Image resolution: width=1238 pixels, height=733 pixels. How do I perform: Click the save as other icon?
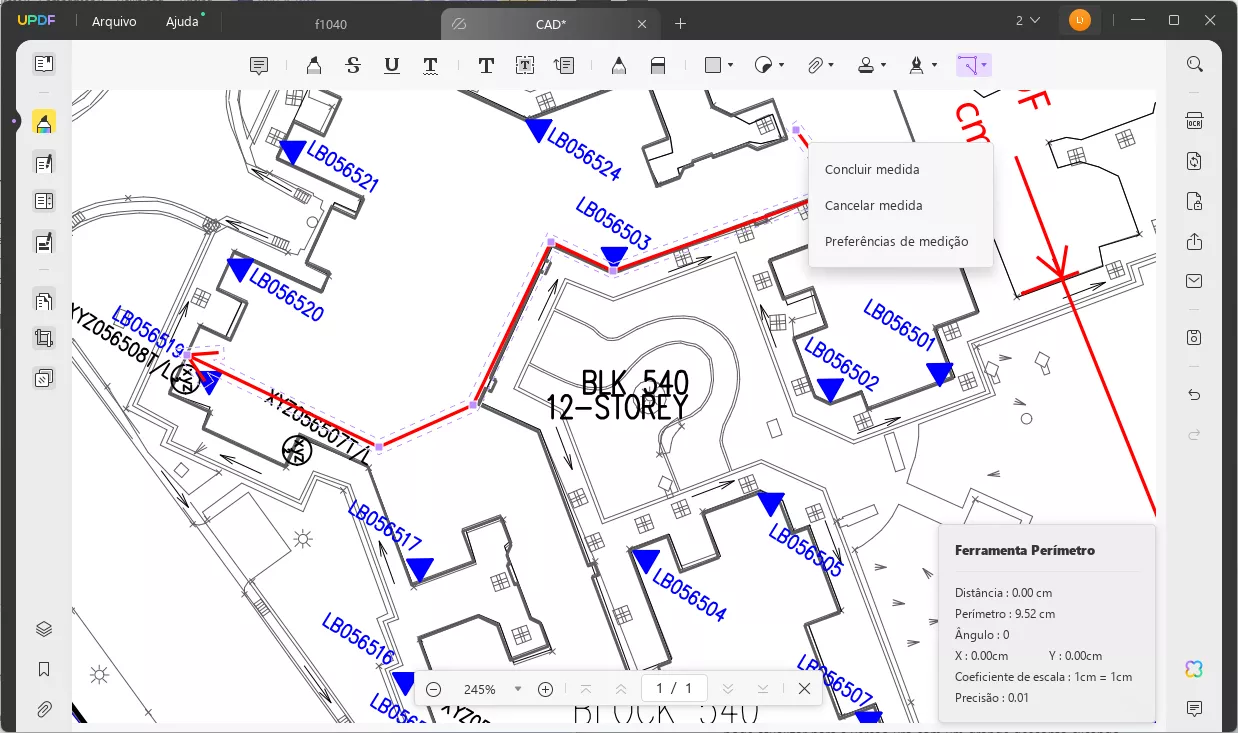[1194, 338]
